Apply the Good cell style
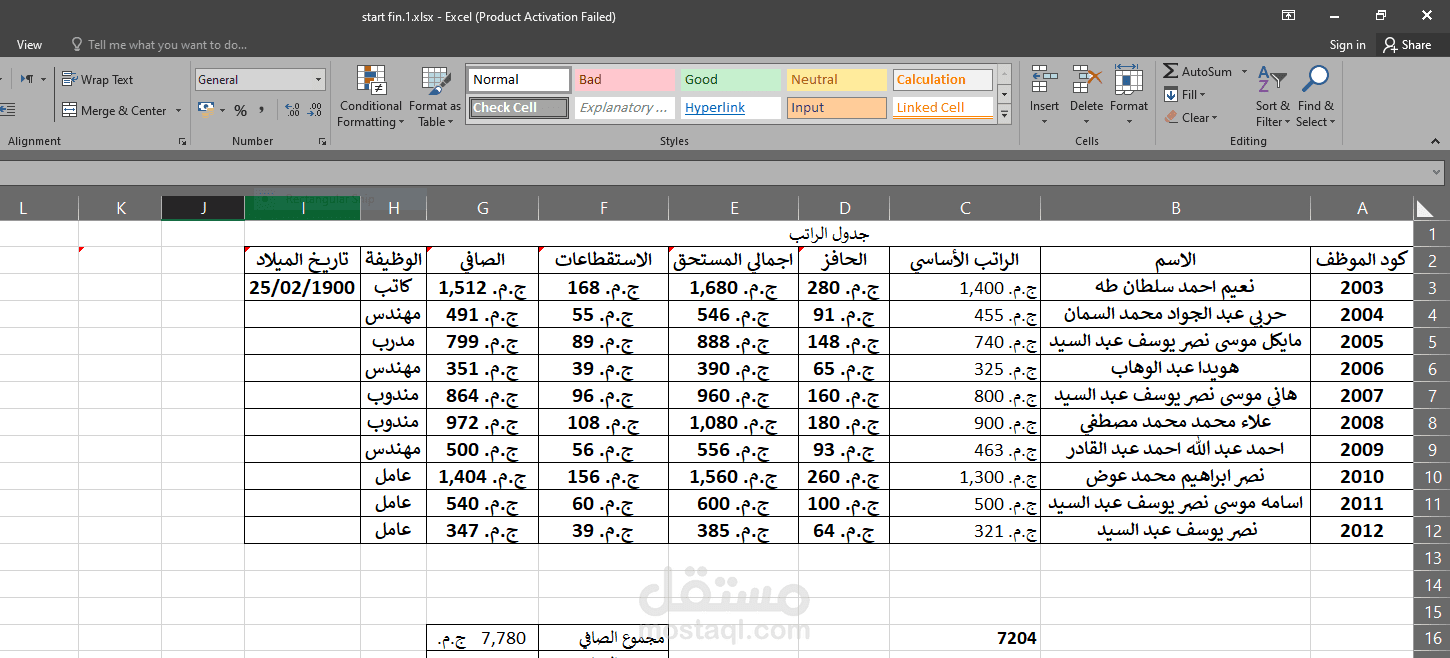This screenshot has width=1450, height=658. (731, 80)
